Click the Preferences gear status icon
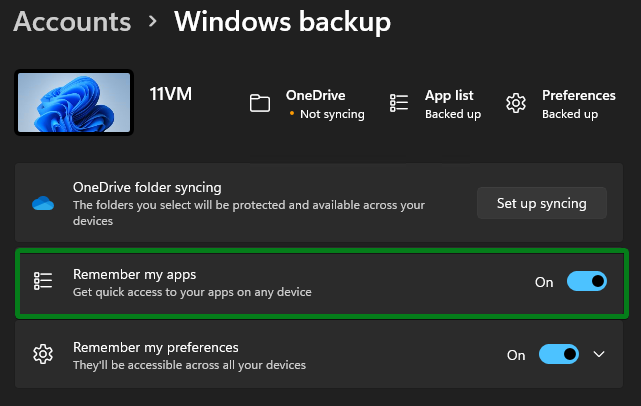The width and height of the screenshot is (641, 406). [516, 103]
